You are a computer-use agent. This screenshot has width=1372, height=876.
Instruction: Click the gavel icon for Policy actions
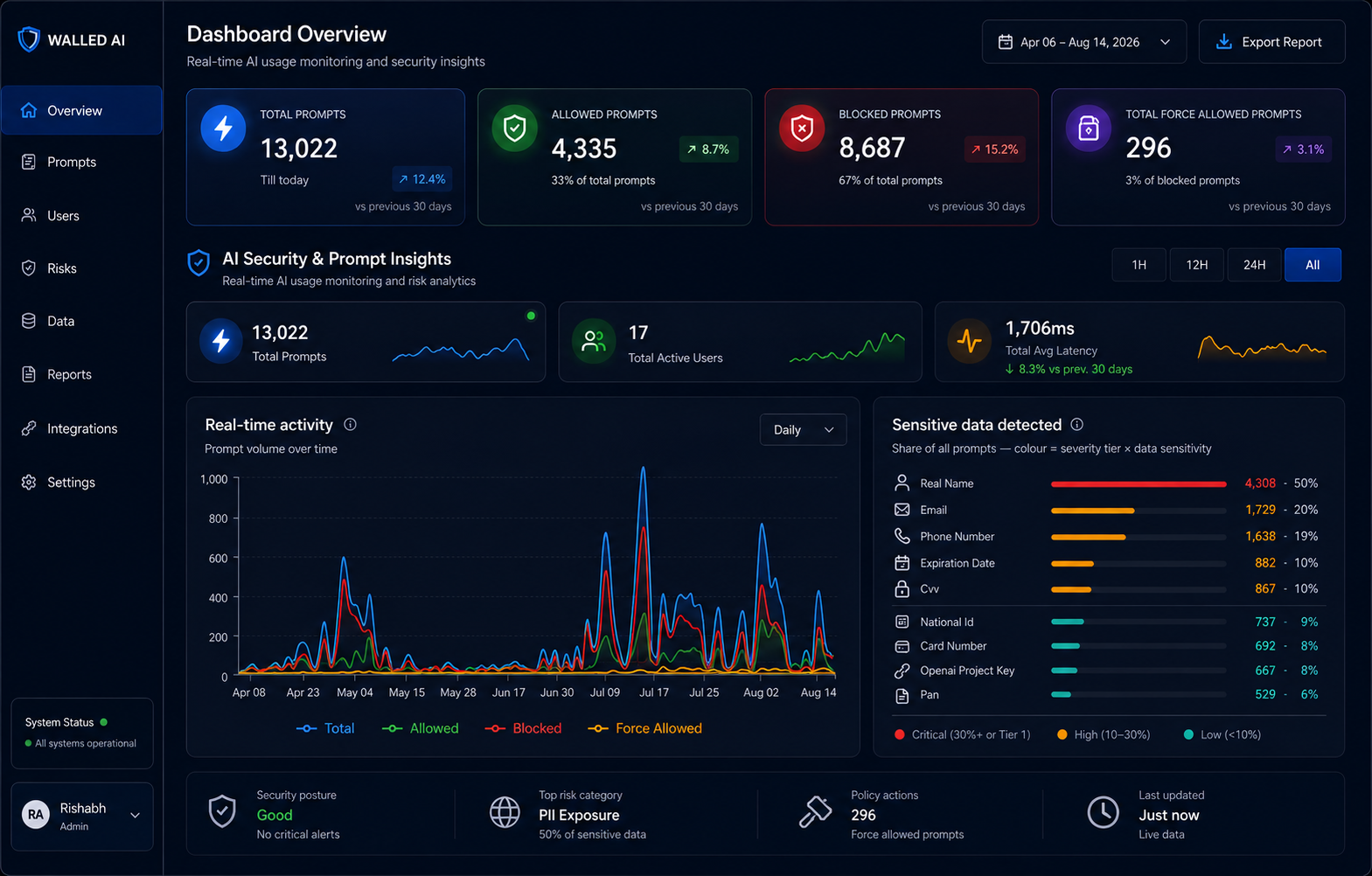816,812
